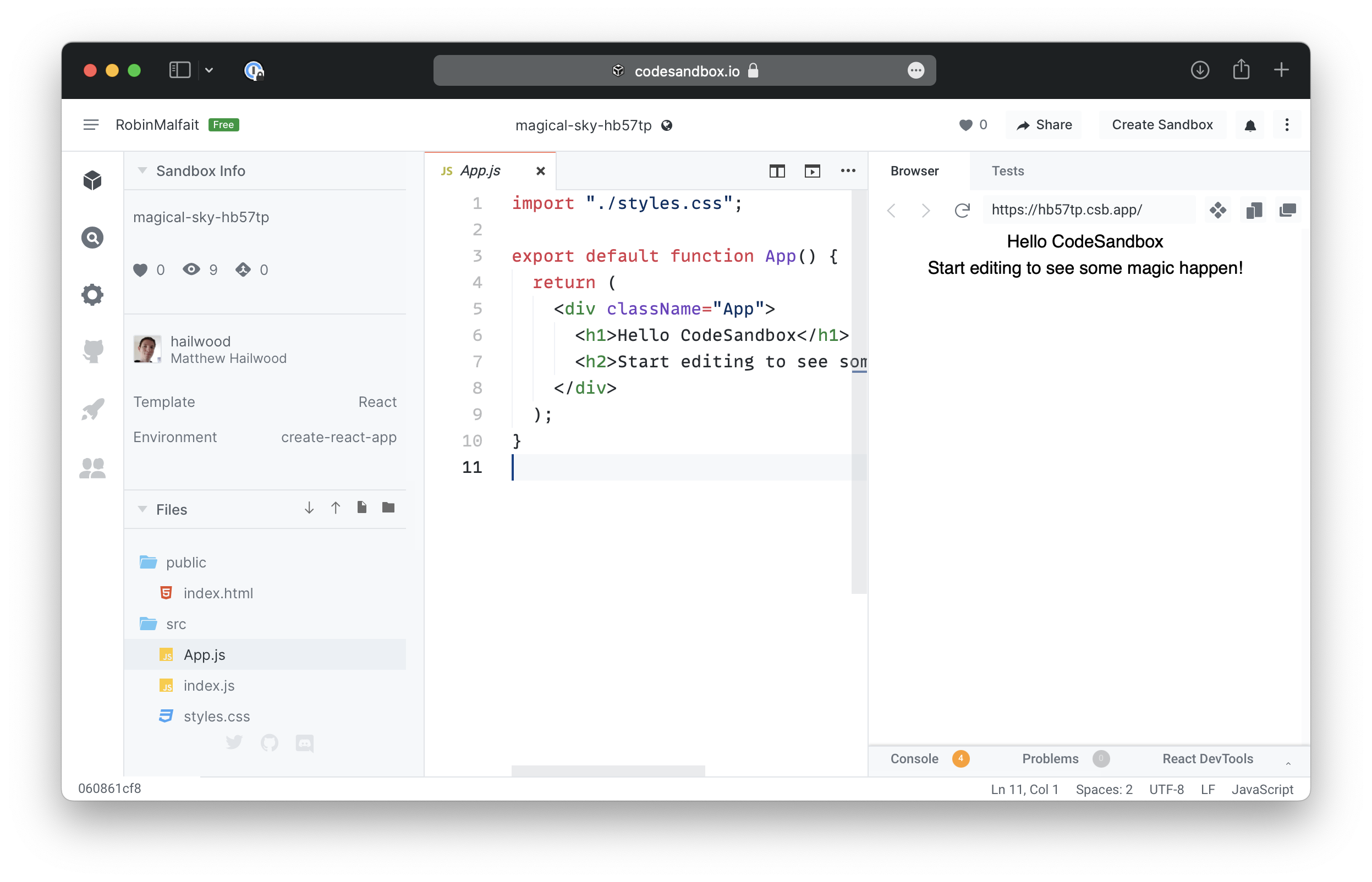Open the Console tab

(914, 759)
